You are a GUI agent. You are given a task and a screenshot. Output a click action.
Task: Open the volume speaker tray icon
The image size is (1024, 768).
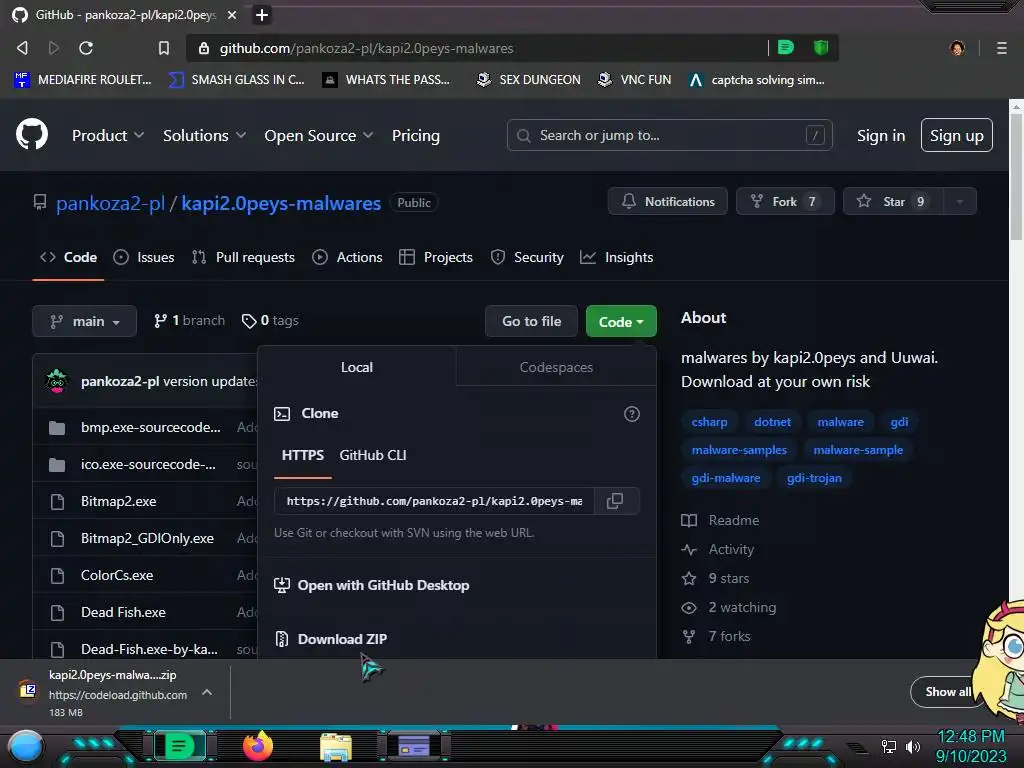click(x=913, y=746)
